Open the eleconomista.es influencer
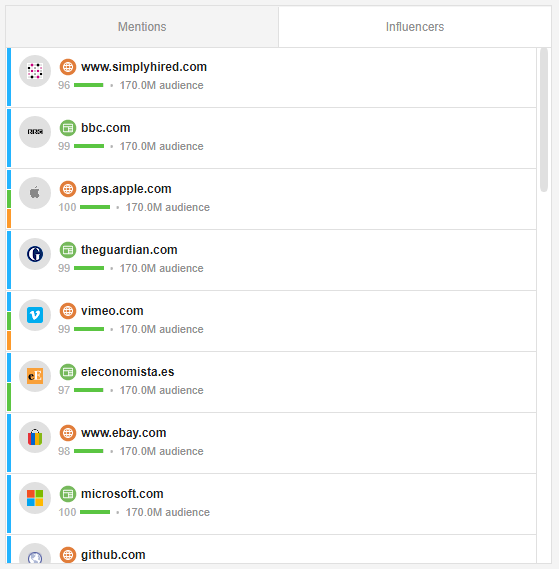Viewport: 559px width, 569px height. pos(127,372)
